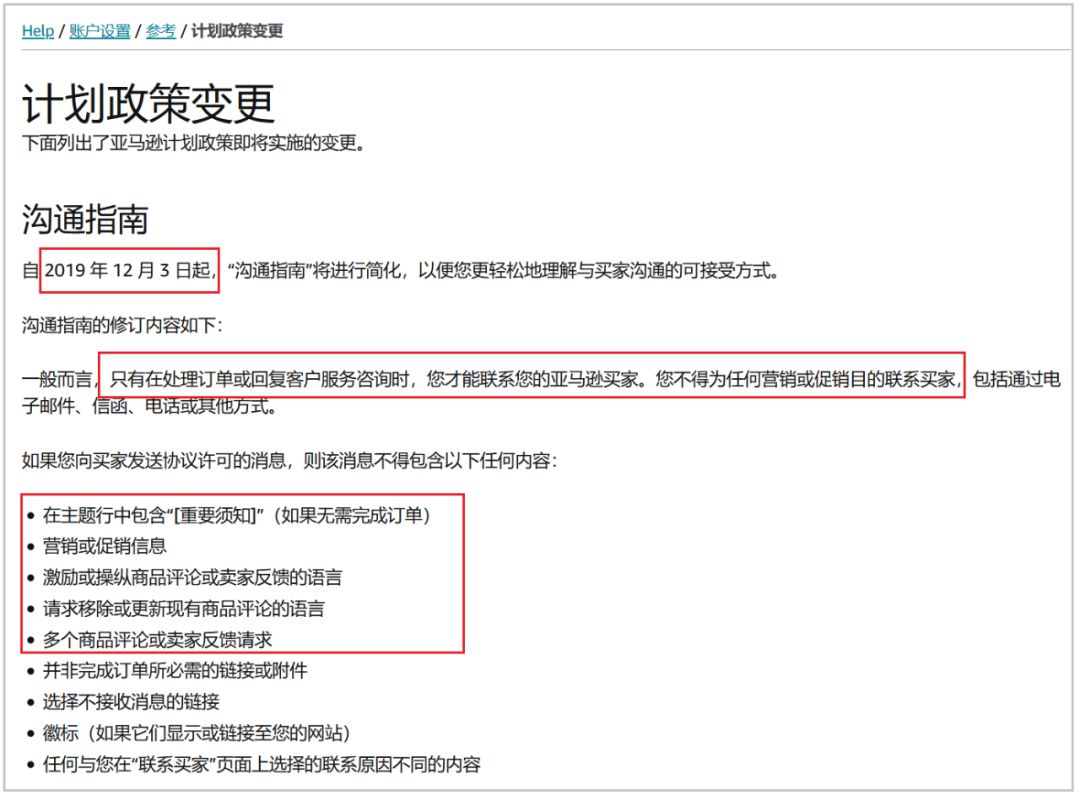This screenshot has width=1080, height=796.
Task: Click the 计划政策变更 breadcrumb text
Action: [x=237, y=31]
